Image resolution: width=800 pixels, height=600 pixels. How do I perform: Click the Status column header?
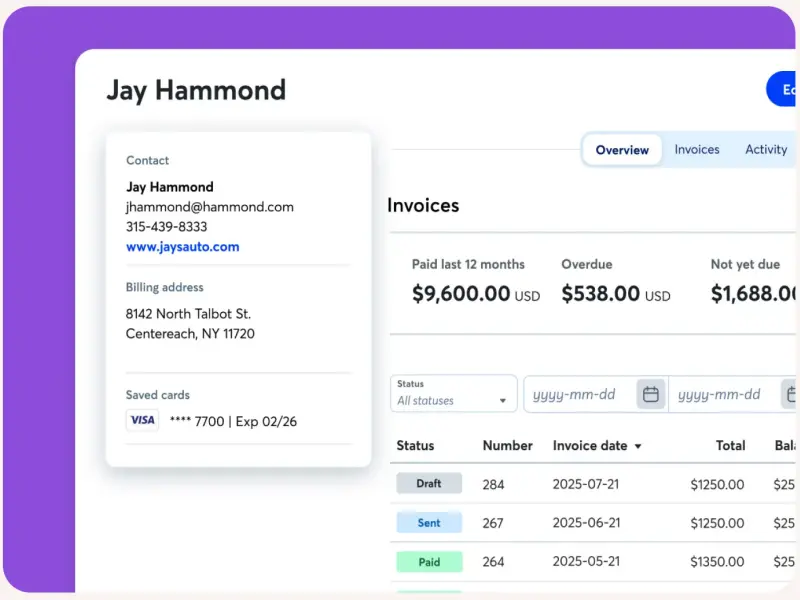click(x=415, y=446)
